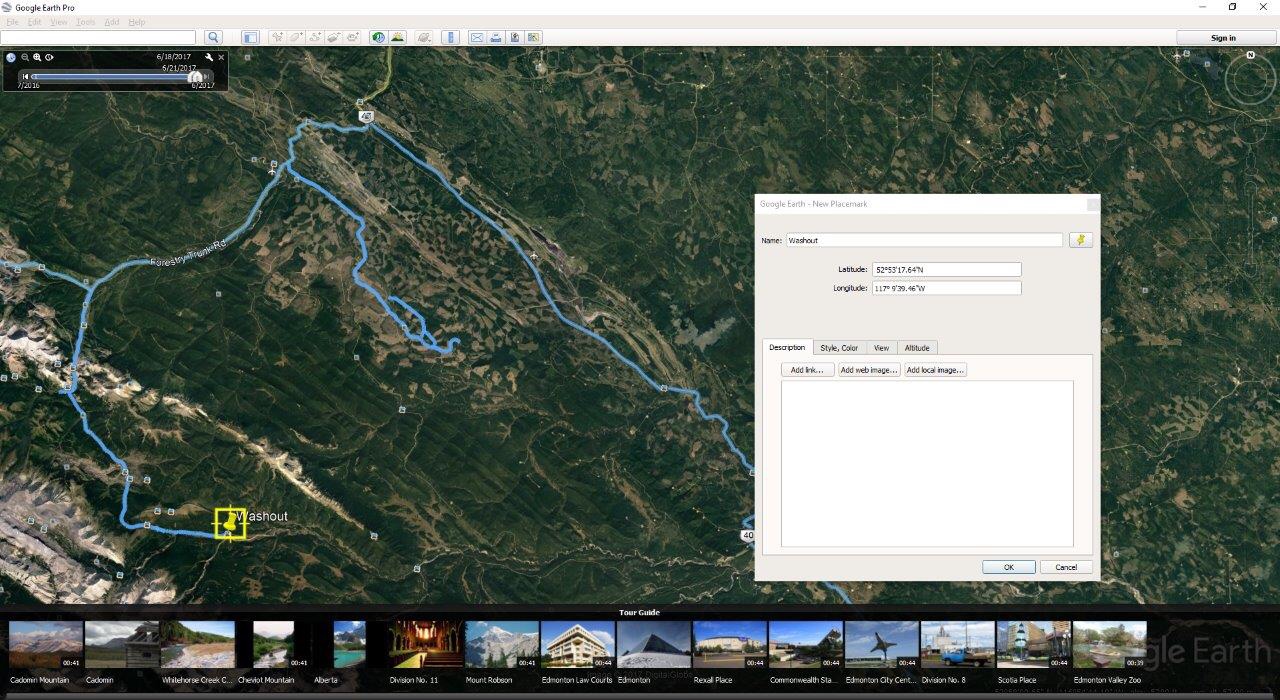Switch to the Altitude tab
The width and height of the screenshot is (1280, 700).
point(917,348)
